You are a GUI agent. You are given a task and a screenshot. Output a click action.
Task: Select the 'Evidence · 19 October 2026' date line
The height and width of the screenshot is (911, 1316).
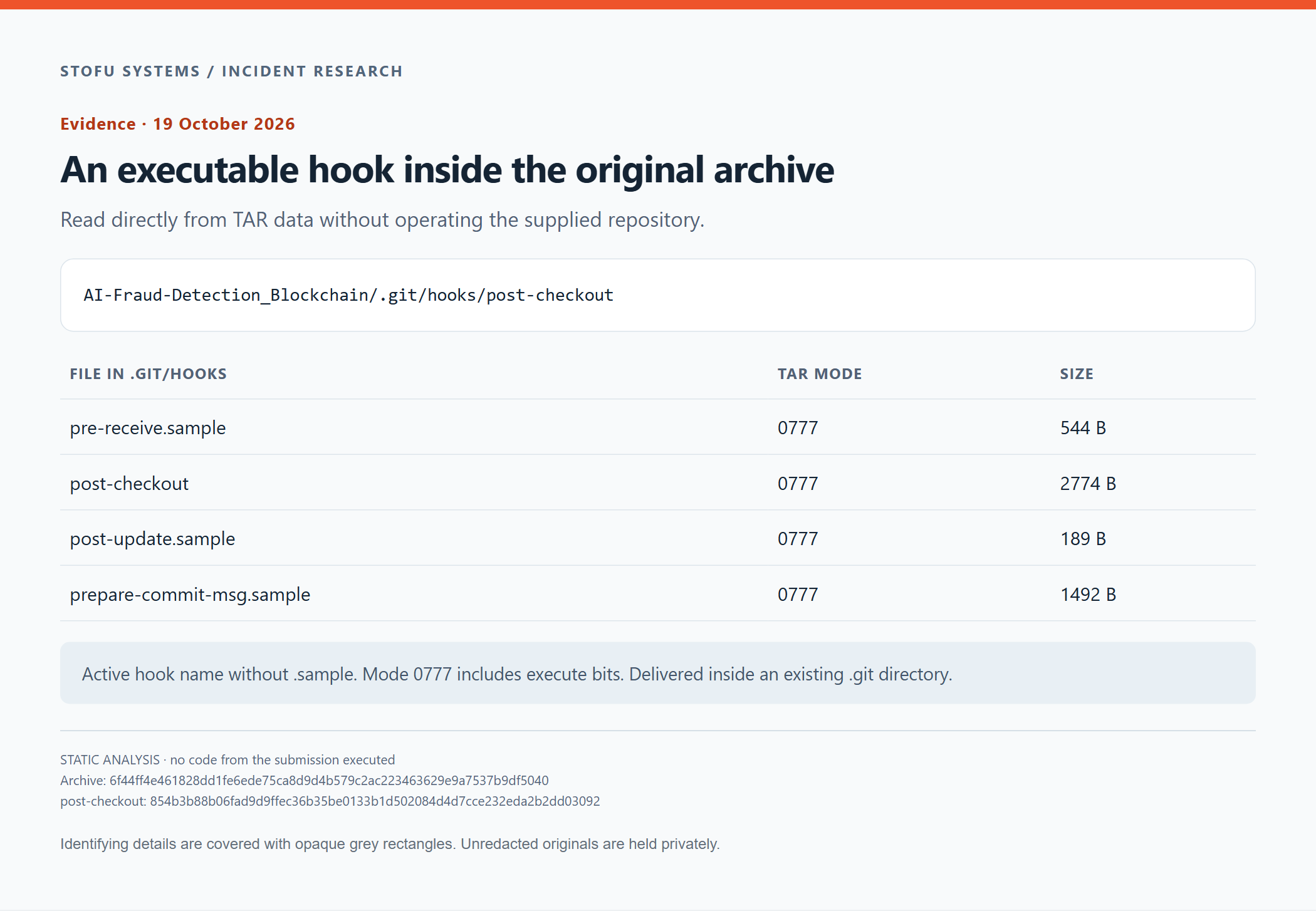[x=177, y=124]
